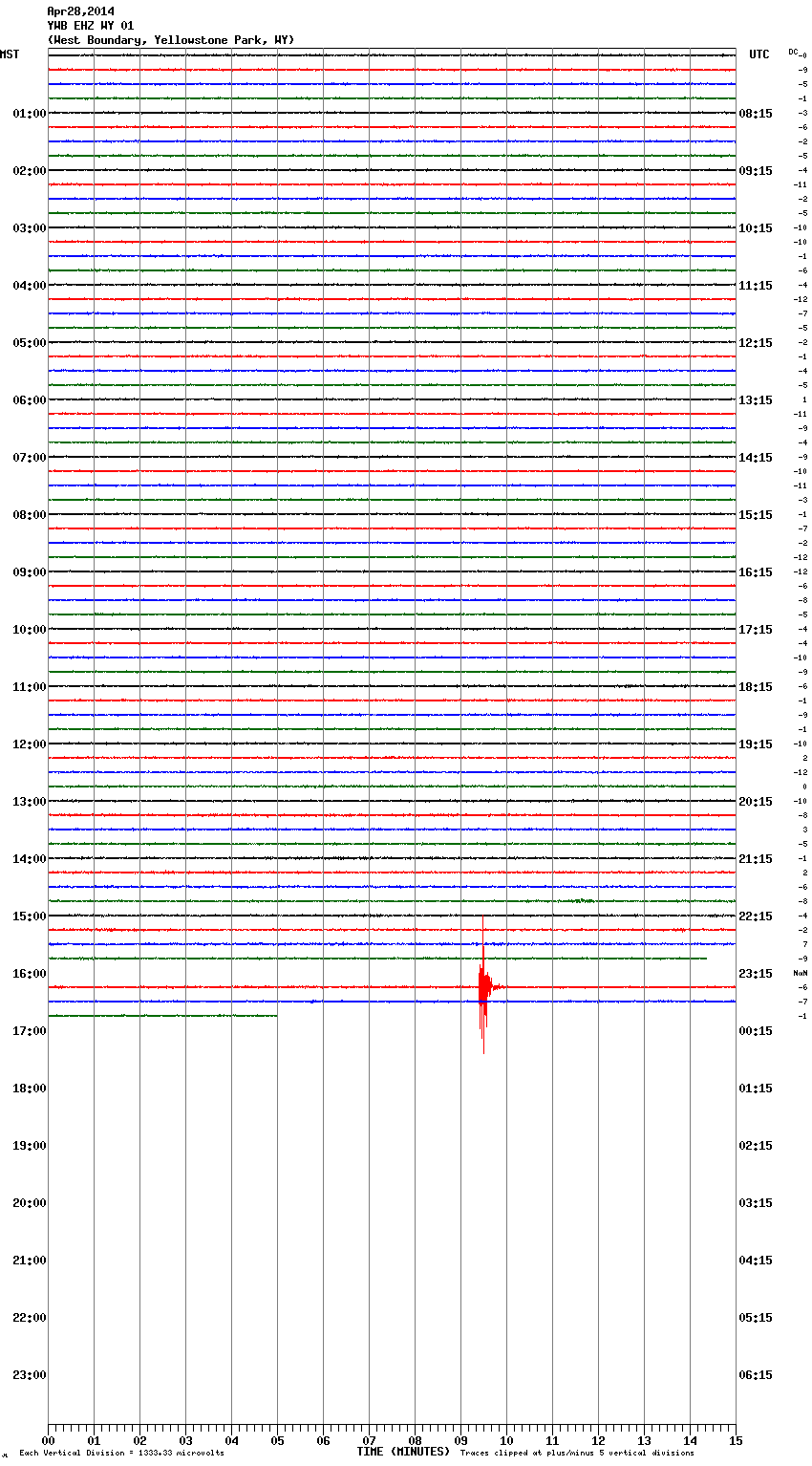This screenshot has height=1466, width=812.
Task: Click the UTC time label '04:15'
Action: tap(756, 1261)
